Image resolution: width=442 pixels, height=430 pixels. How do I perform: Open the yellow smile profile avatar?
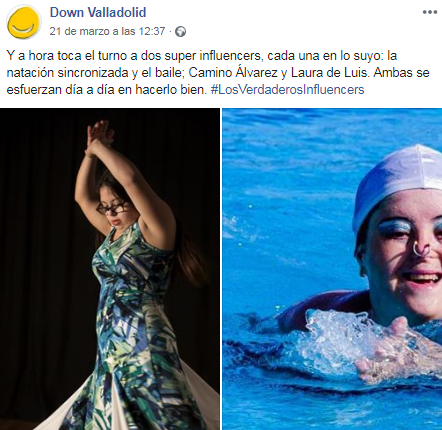23,23
